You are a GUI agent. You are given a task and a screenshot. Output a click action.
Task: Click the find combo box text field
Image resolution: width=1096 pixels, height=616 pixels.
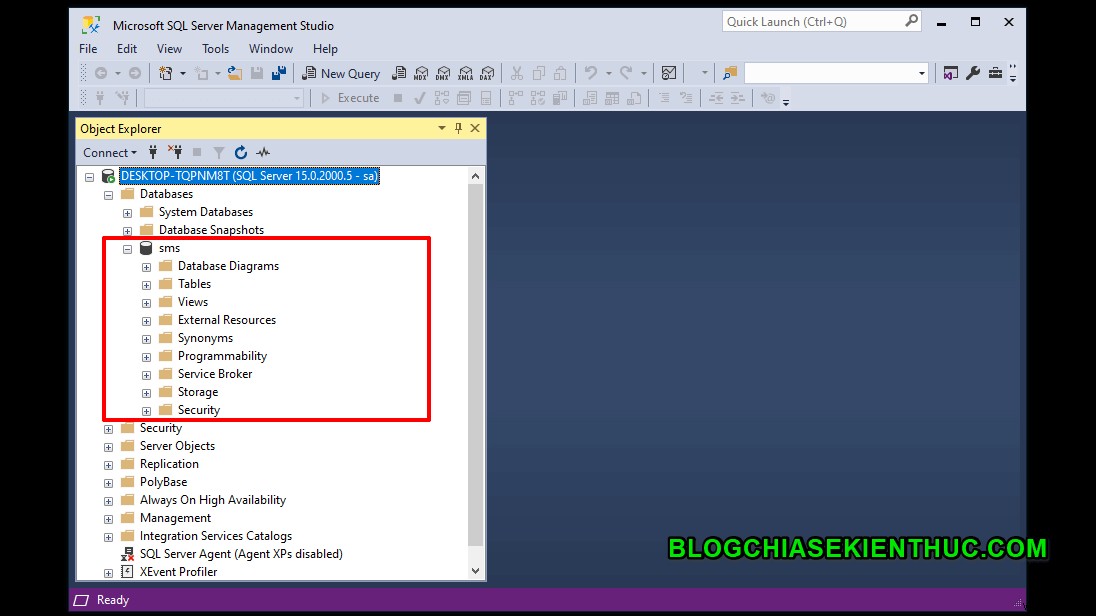[830, 73]
